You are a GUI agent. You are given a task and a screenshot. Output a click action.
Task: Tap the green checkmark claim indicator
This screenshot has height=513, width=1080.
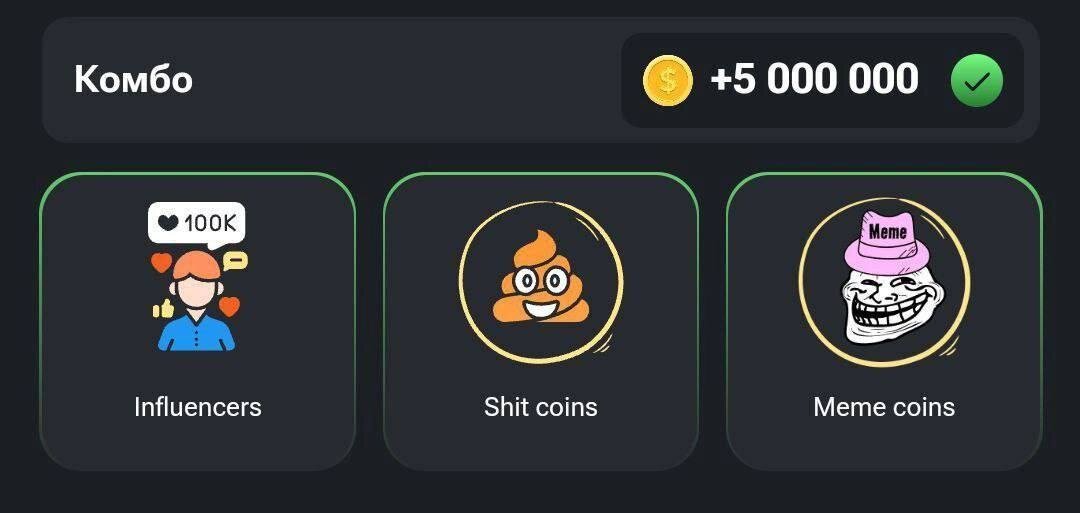pyautogui.click(x=977, y=81)
